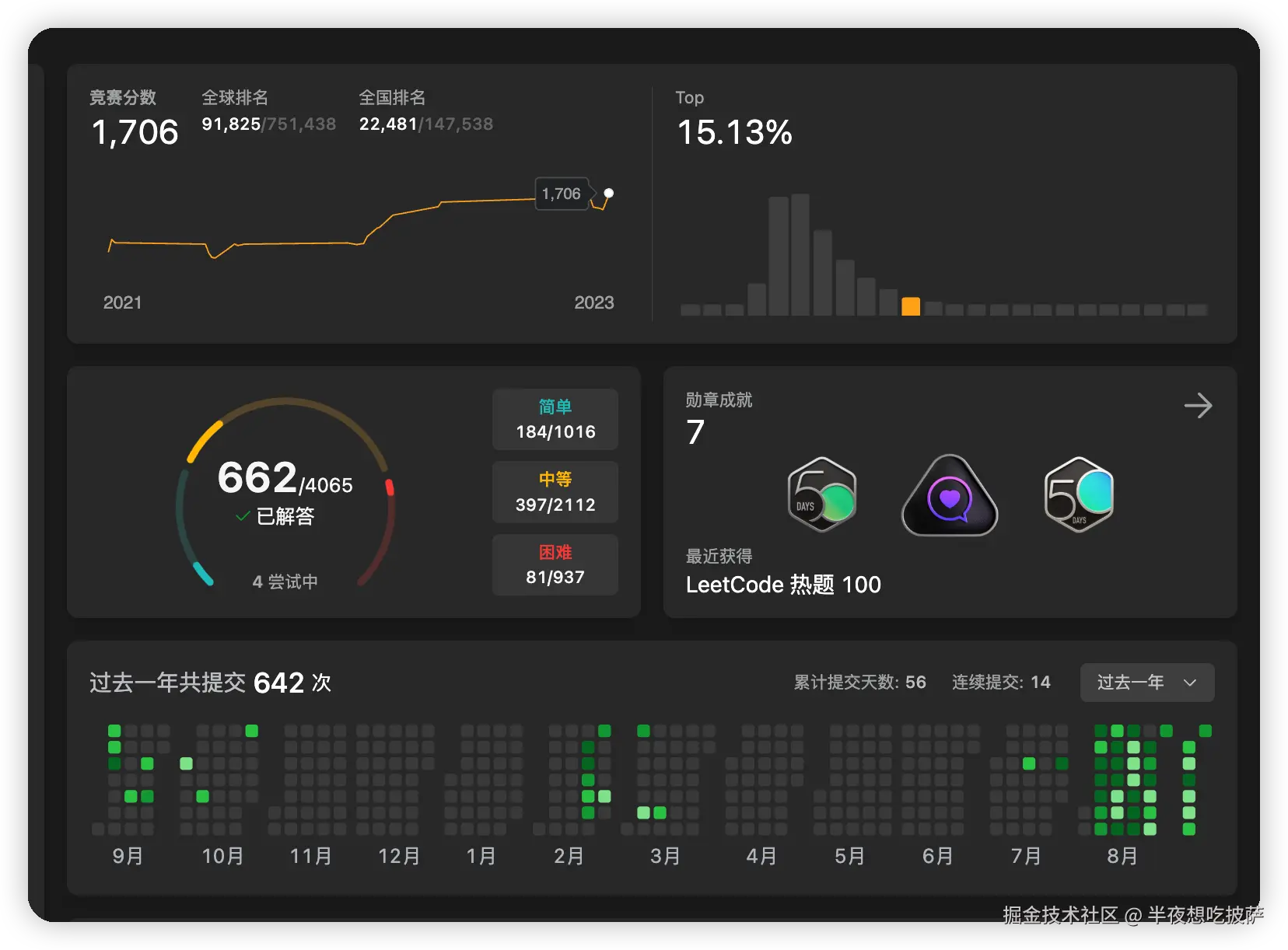Click the LeetCode 热题 100 badge title

point(783,585)
